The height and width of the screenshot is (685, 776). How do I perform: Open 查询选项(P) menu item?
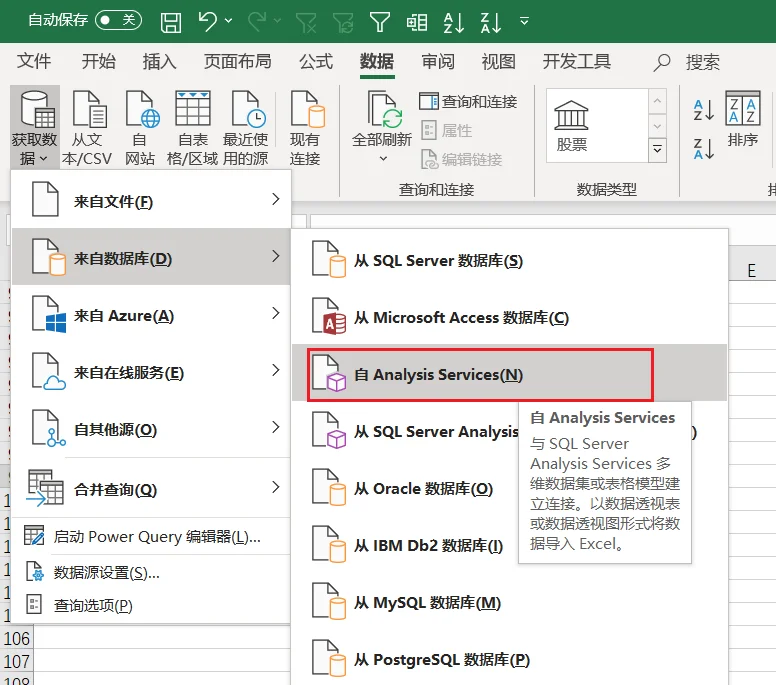[151, 605]
